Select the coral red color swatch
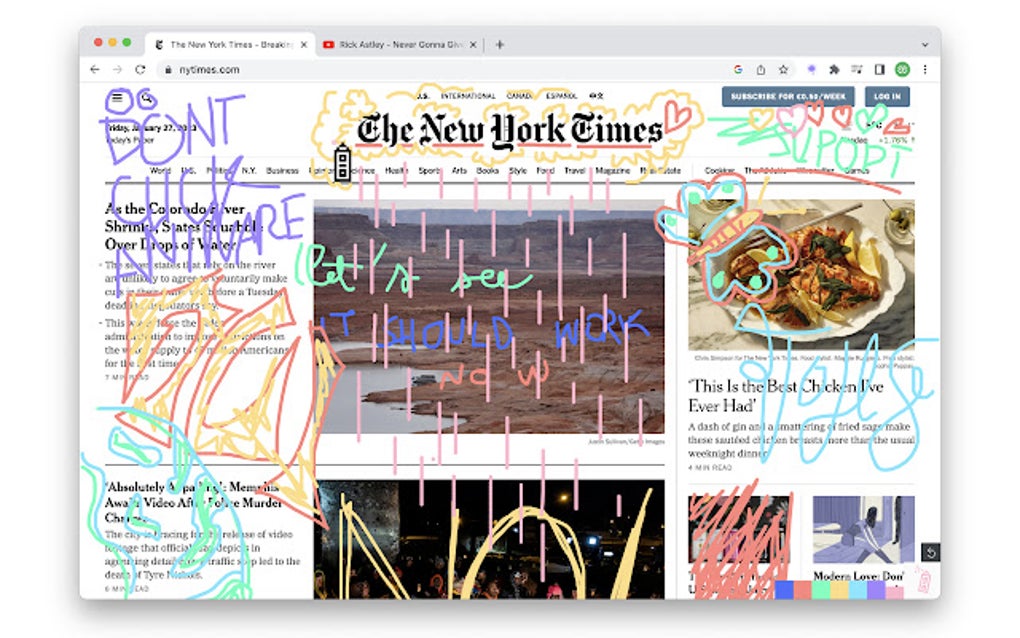Screen dimensions: 1020x638 click(803, 591)
